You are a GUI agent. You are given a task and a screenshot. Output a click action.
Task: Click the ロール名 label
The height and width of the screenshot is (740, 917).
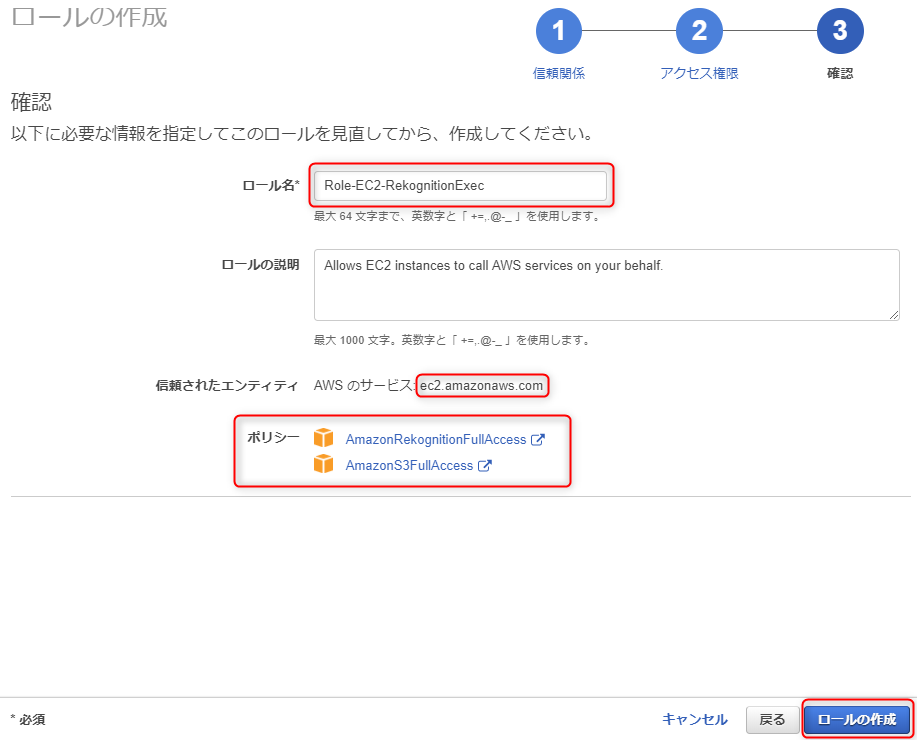(x=271, y=185)
